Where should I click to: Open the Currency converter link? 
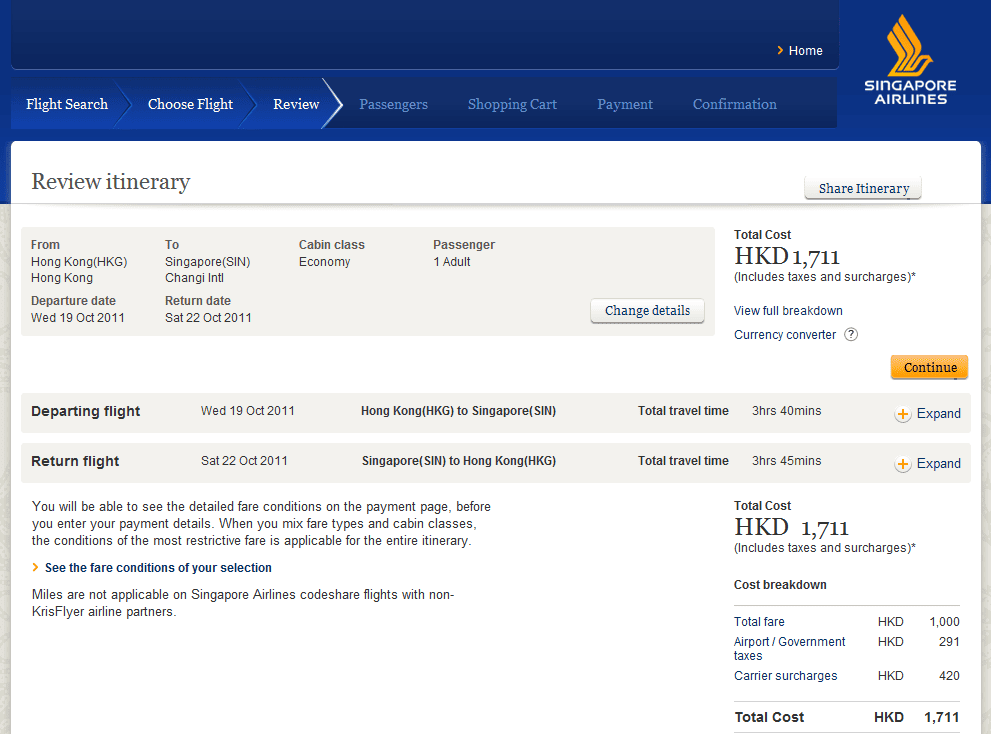[x=785, y=335]
